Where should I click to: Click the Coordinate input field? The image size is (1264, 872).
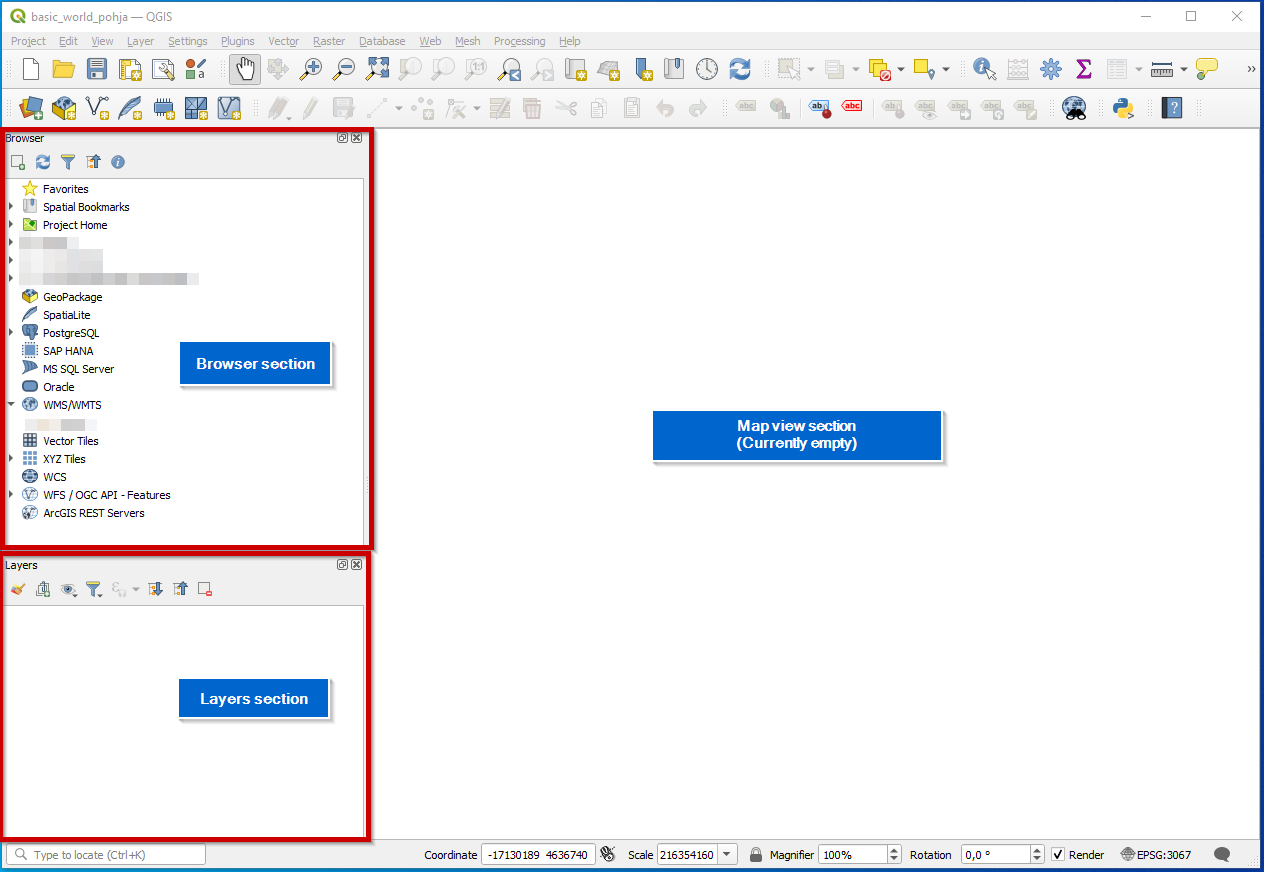538,855
